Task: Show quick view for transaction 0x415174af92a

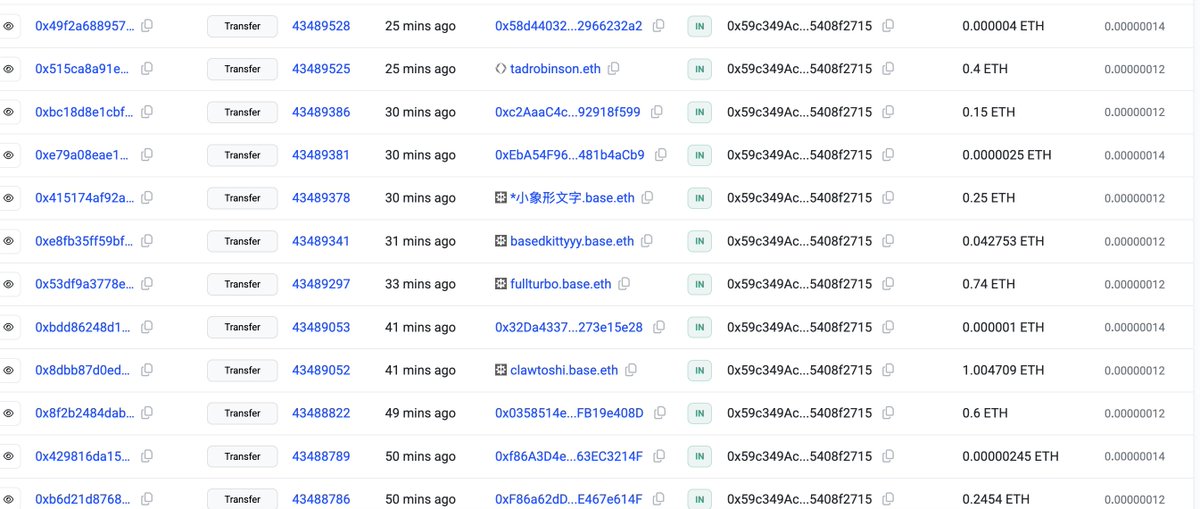Action: [8, 198]
